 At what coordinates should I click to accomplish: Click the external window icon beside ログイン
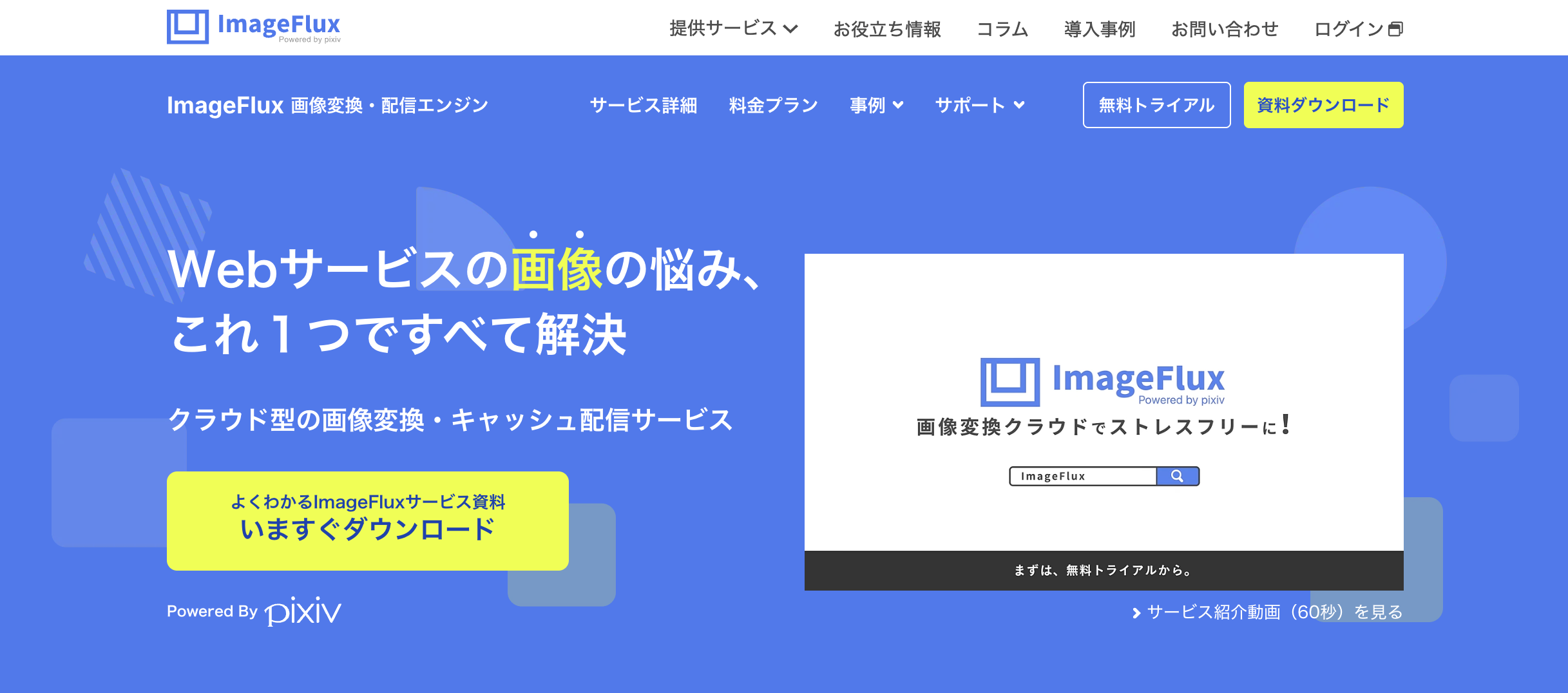point(1395,29)
